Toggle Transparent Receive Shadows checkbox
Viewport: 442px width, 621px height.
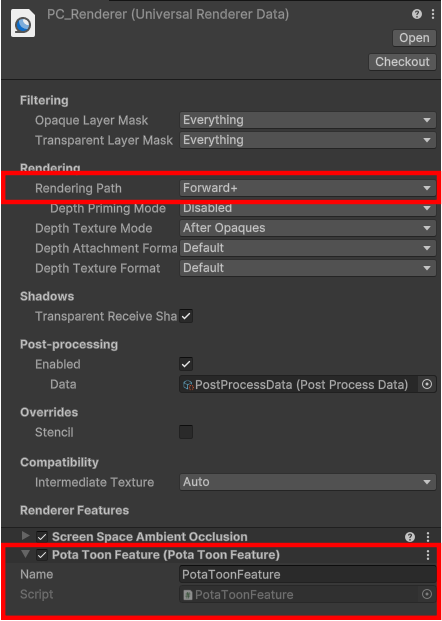[x=186, y=316]
